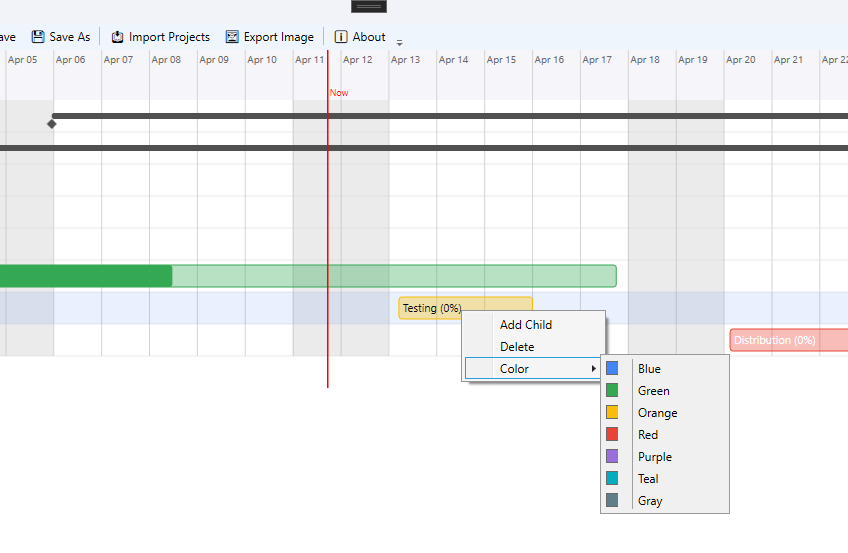
Task: Select Gray menu item text
Action: (650, 501)
